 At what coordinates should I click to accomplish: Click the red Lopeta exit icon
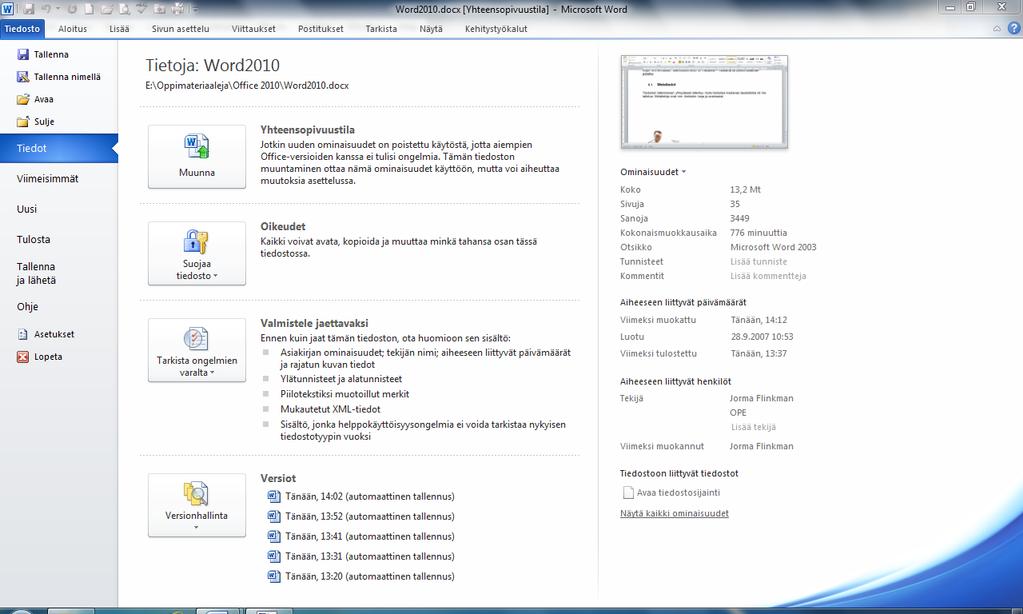pyautogui.click(x=23, y=357)
